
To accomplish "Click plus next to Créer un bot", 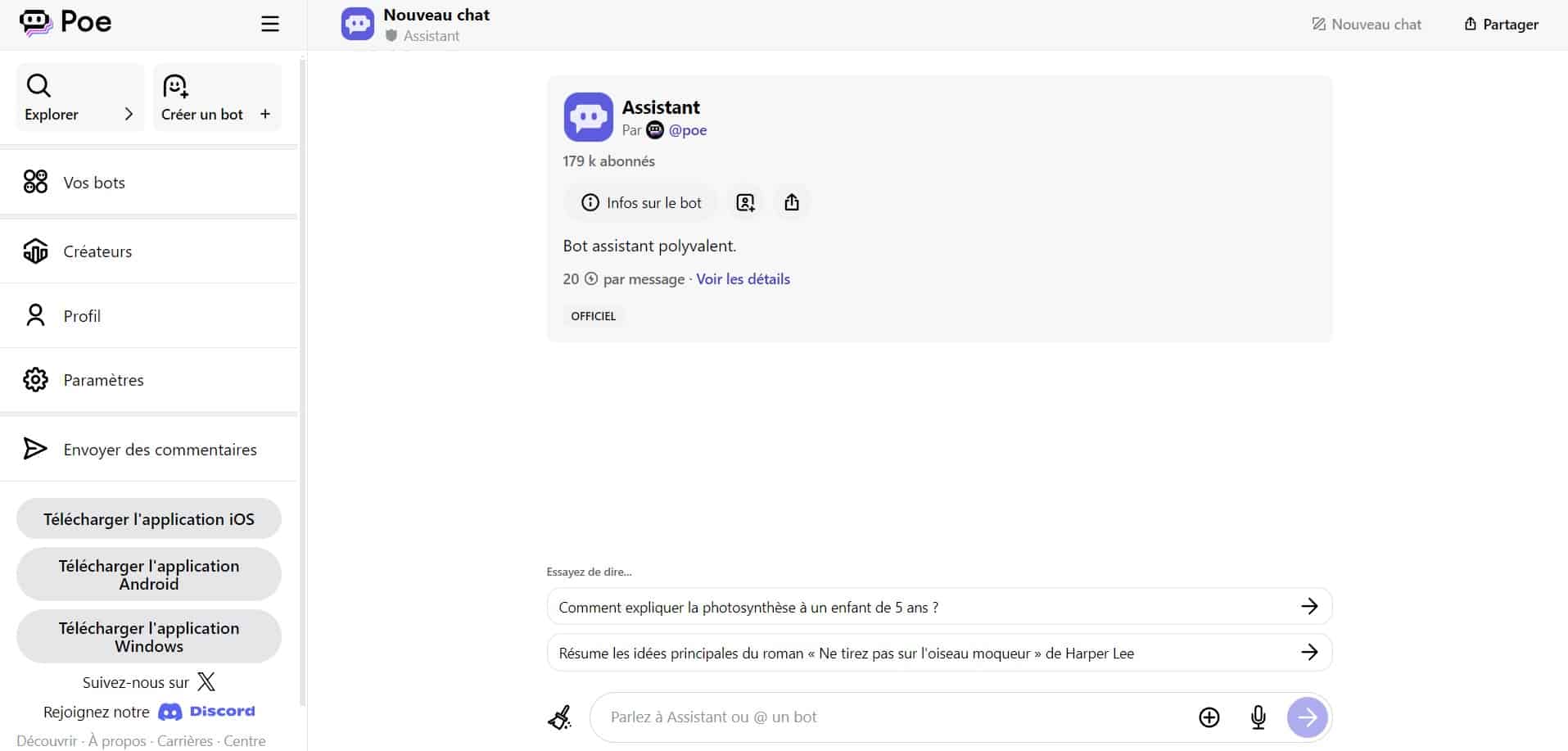I will pos(264,114).
